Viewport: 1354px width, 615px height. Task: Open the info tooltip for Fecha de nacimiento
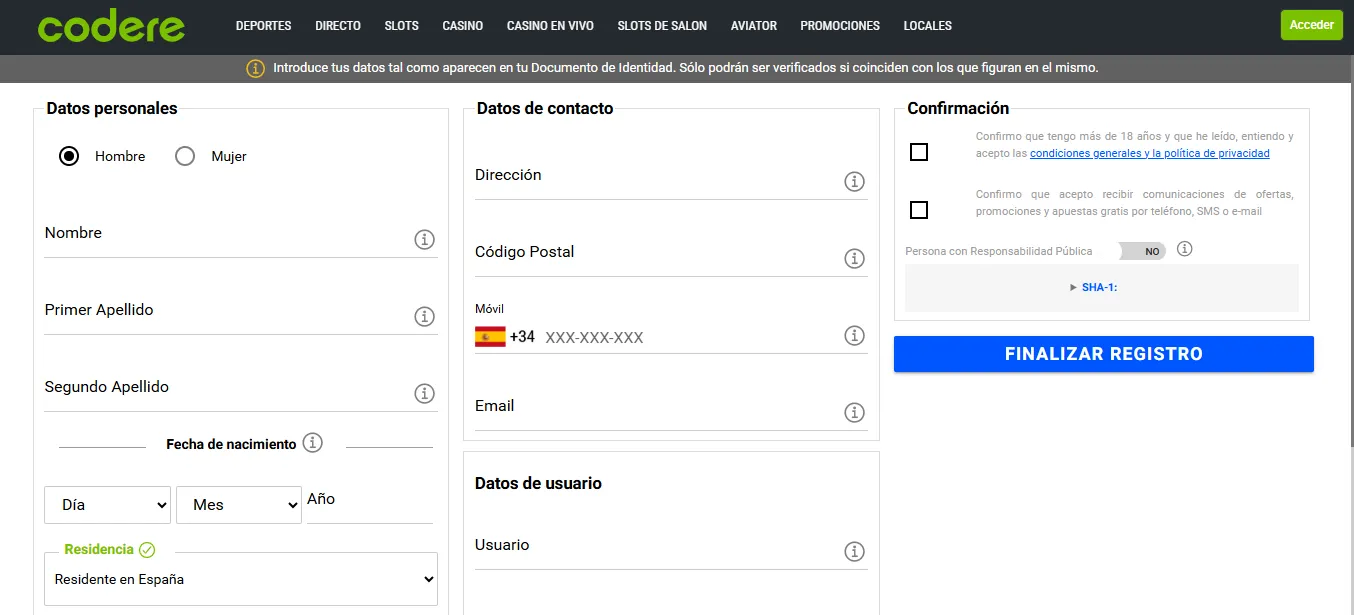point(313,443)
